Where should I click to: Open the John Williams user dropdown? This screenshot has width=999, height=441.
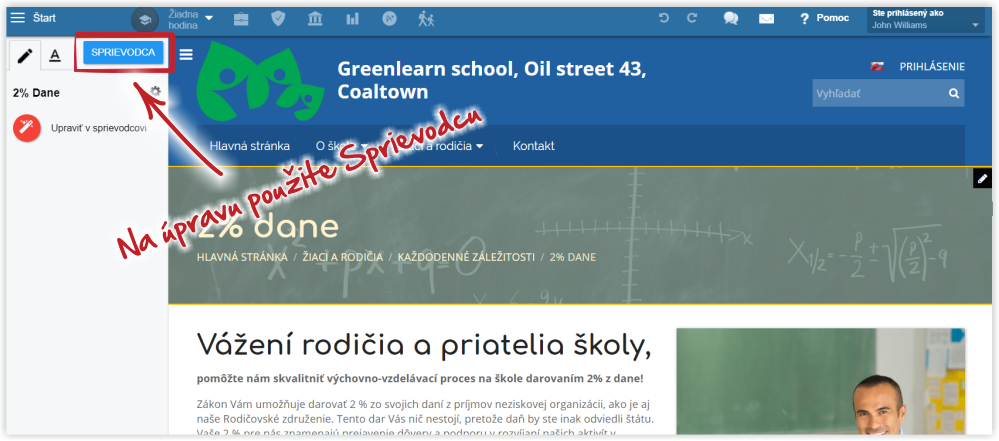click(925, 20)
